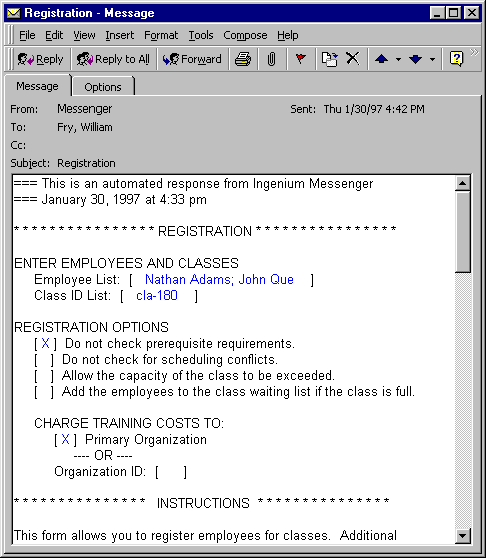Click the CHARGE TRAINING COSTS TO label
The width and height of the screenshot is (486, 558).
point(129,423)
